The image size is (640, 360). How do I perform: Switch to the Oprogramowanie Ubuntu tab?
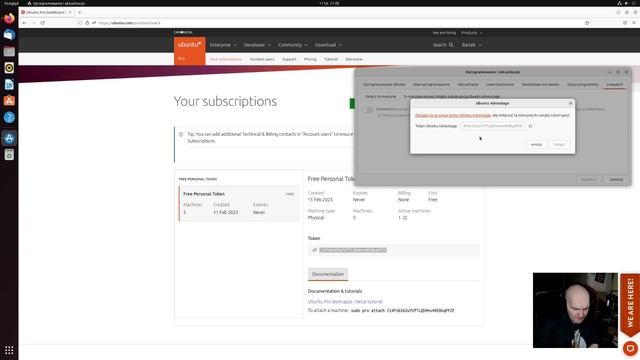coord(384,84)
